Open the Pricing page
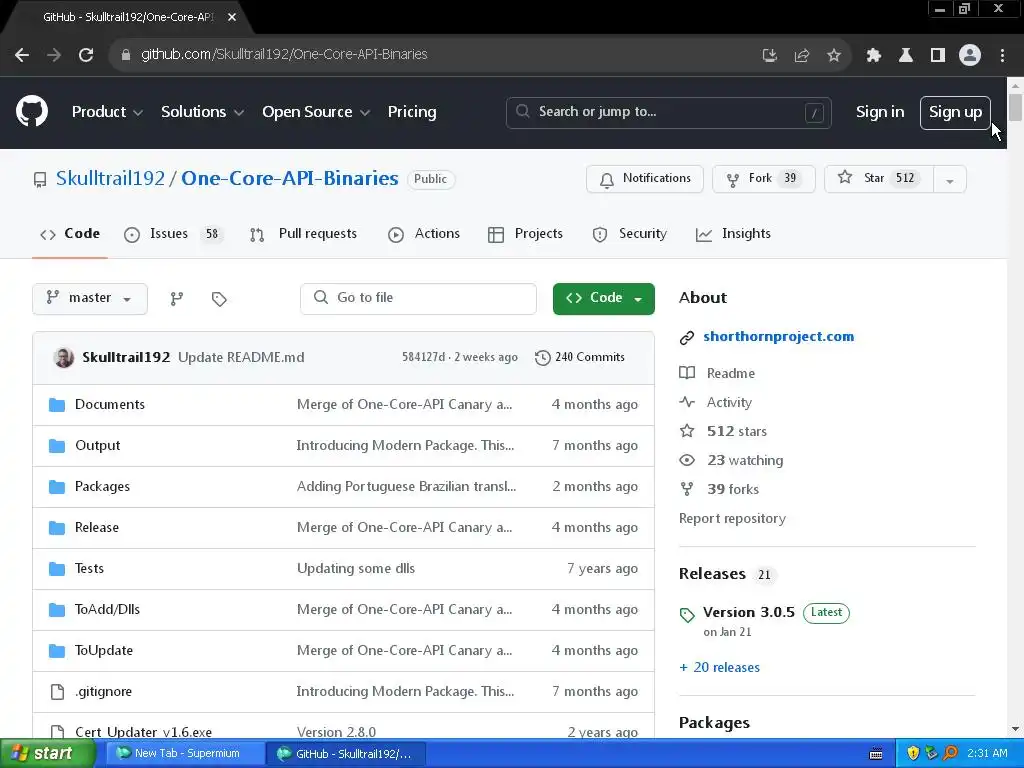The height and width of the screenshot is (768, 1024). click(x=412, y=112)
